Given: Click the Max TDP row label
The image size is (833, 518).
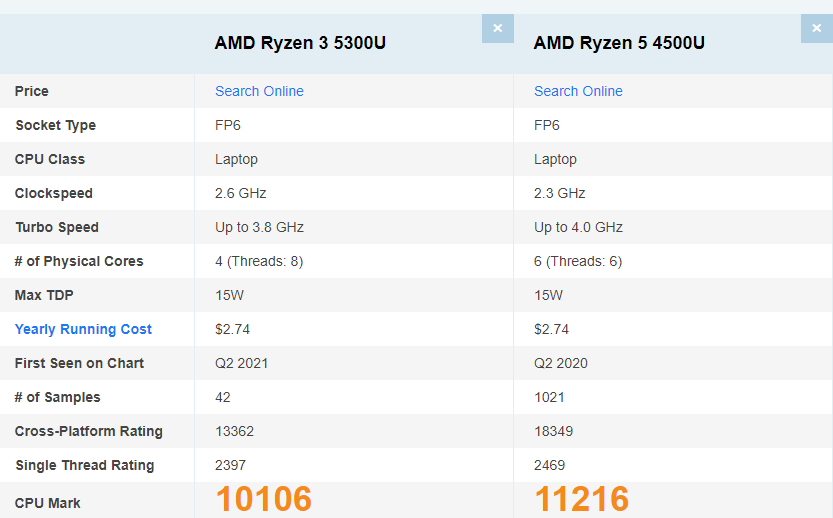Looking at the screenshot, I should [x=44, y=295].
